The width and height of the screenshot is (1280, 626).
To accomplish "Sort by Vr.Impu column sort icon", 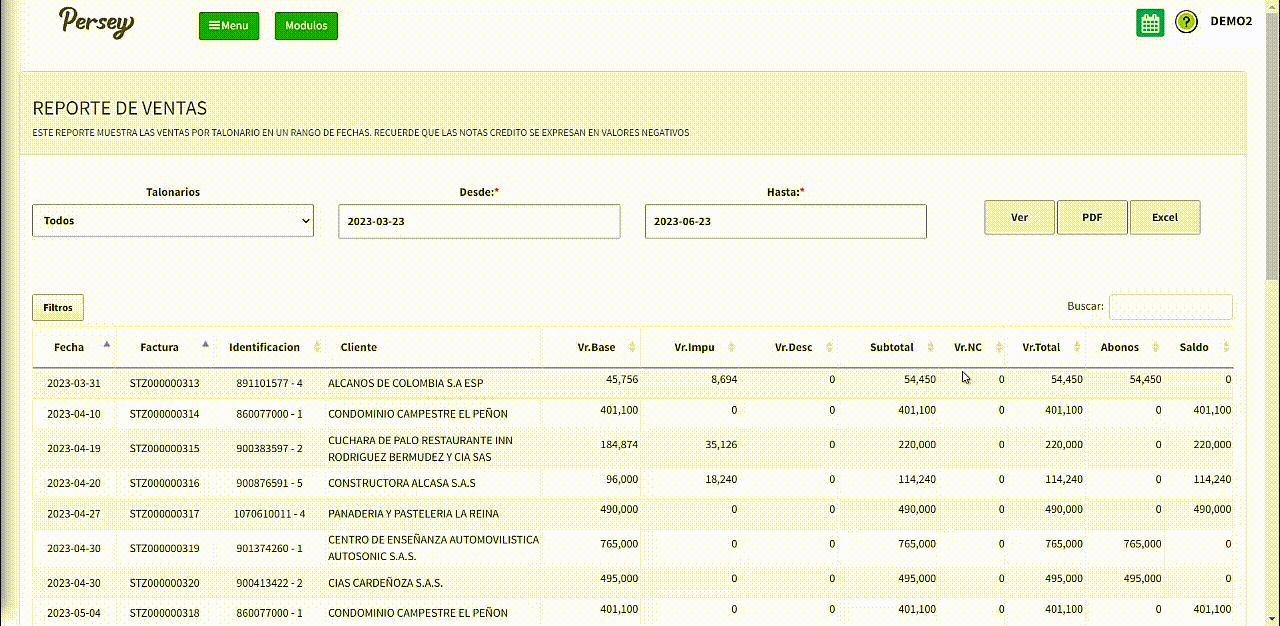I will pos(731,347).
